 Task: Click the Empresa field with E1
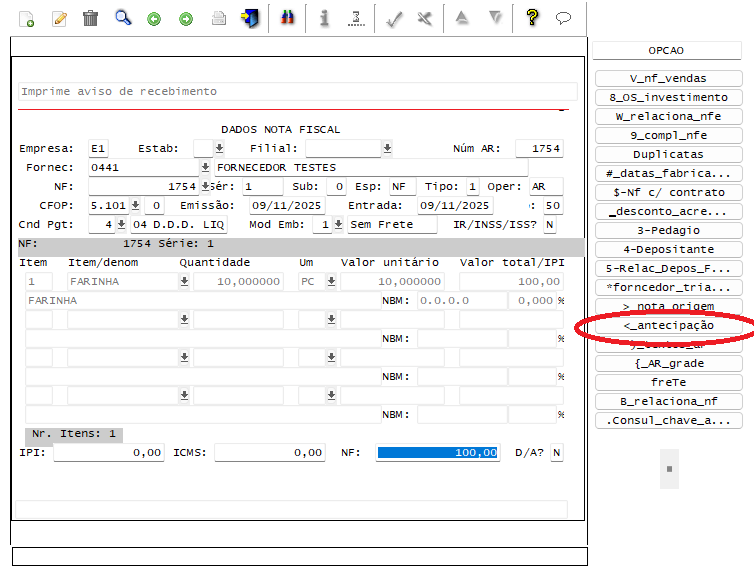click(x=98, y=148)
